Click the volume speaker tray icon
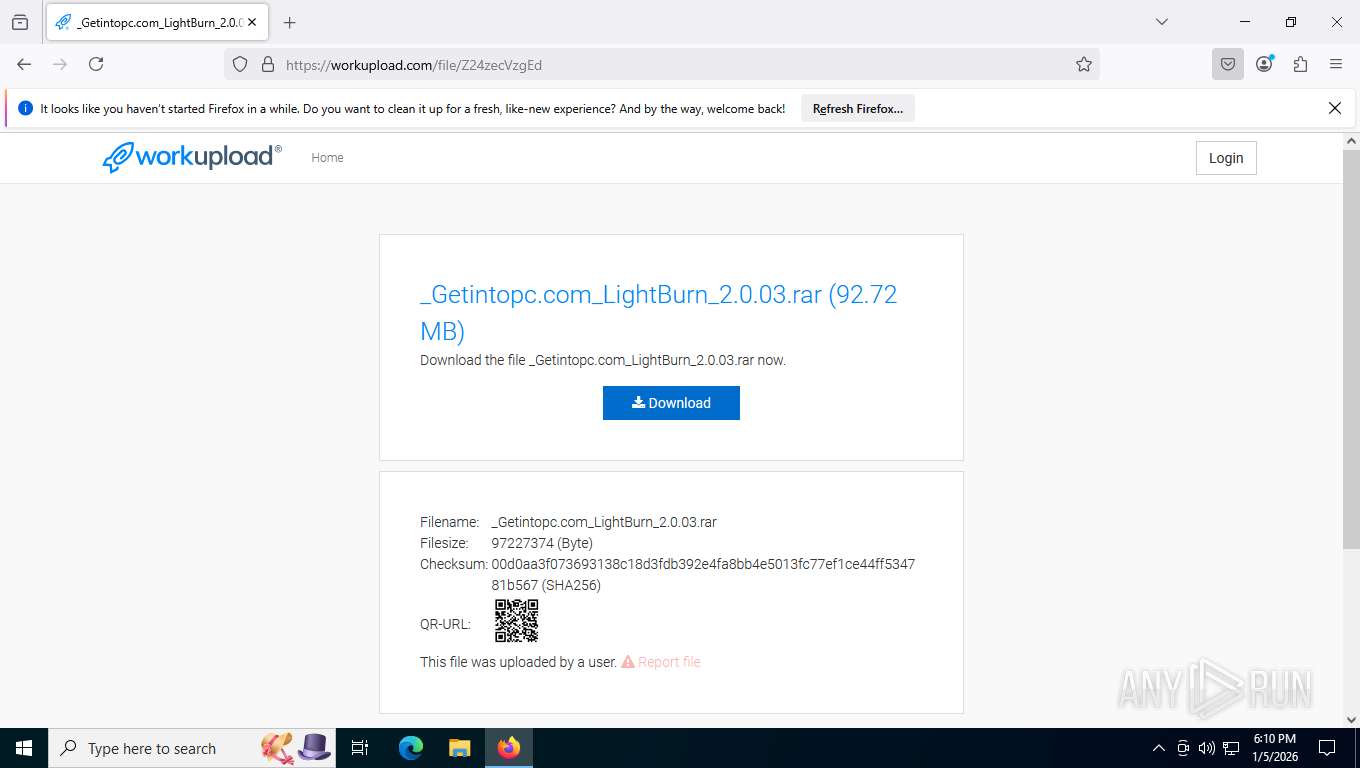Screen dimensions: 1360x768 click(1207, 748)
